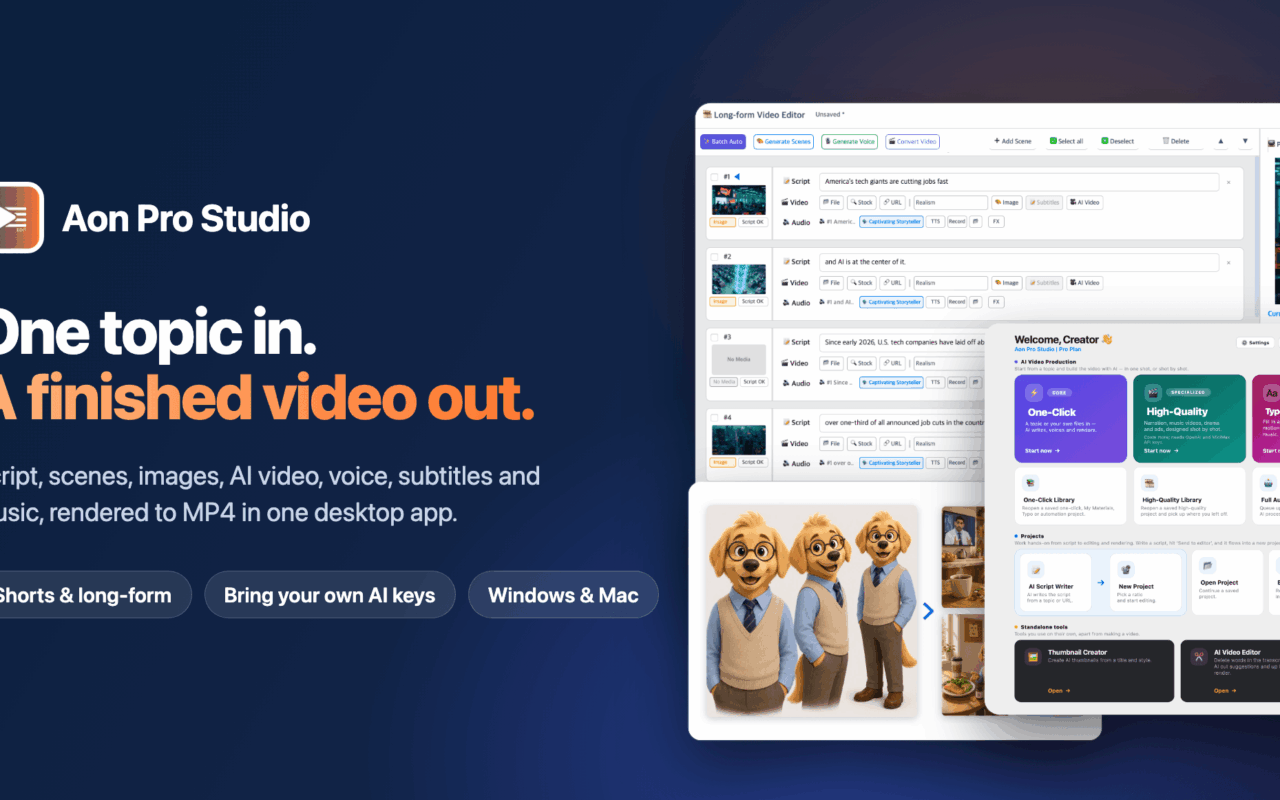Click the Generate Voice button
The image size is (1280, 800).
pyautogui.click(x=849, y=142)
